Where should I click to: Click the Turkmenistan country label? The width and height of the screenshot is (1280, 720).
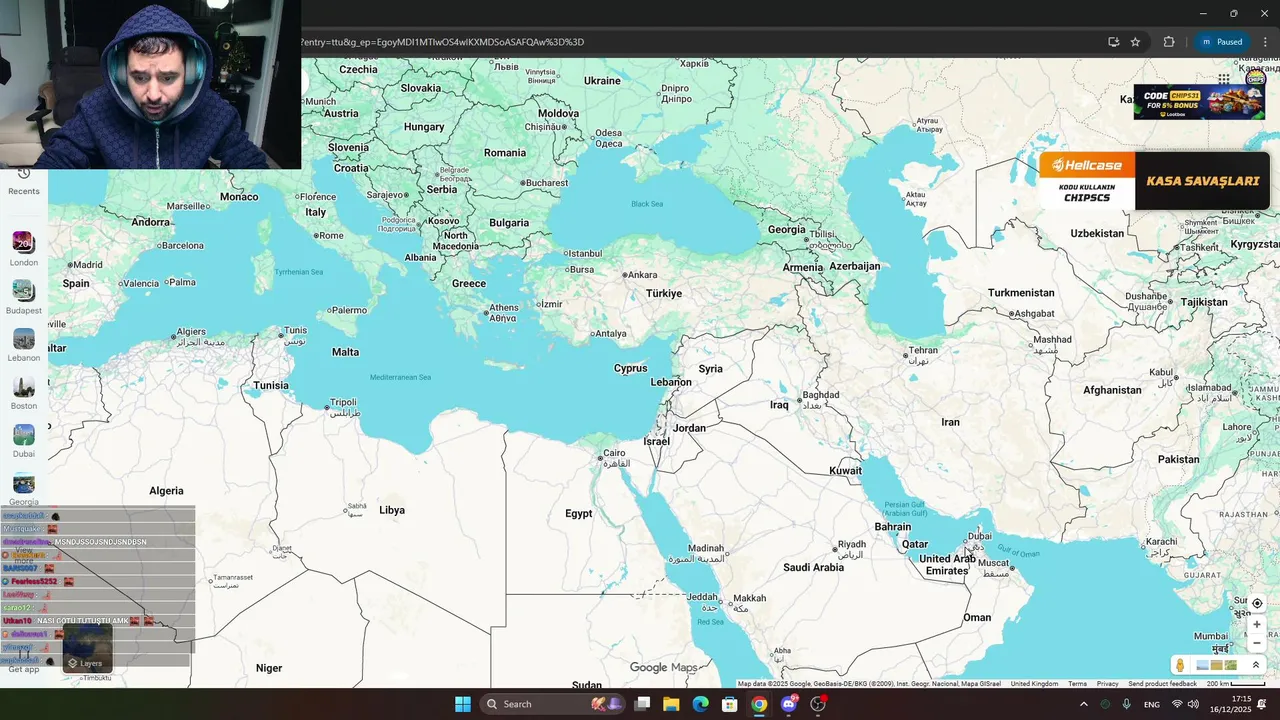(1021, 293)
